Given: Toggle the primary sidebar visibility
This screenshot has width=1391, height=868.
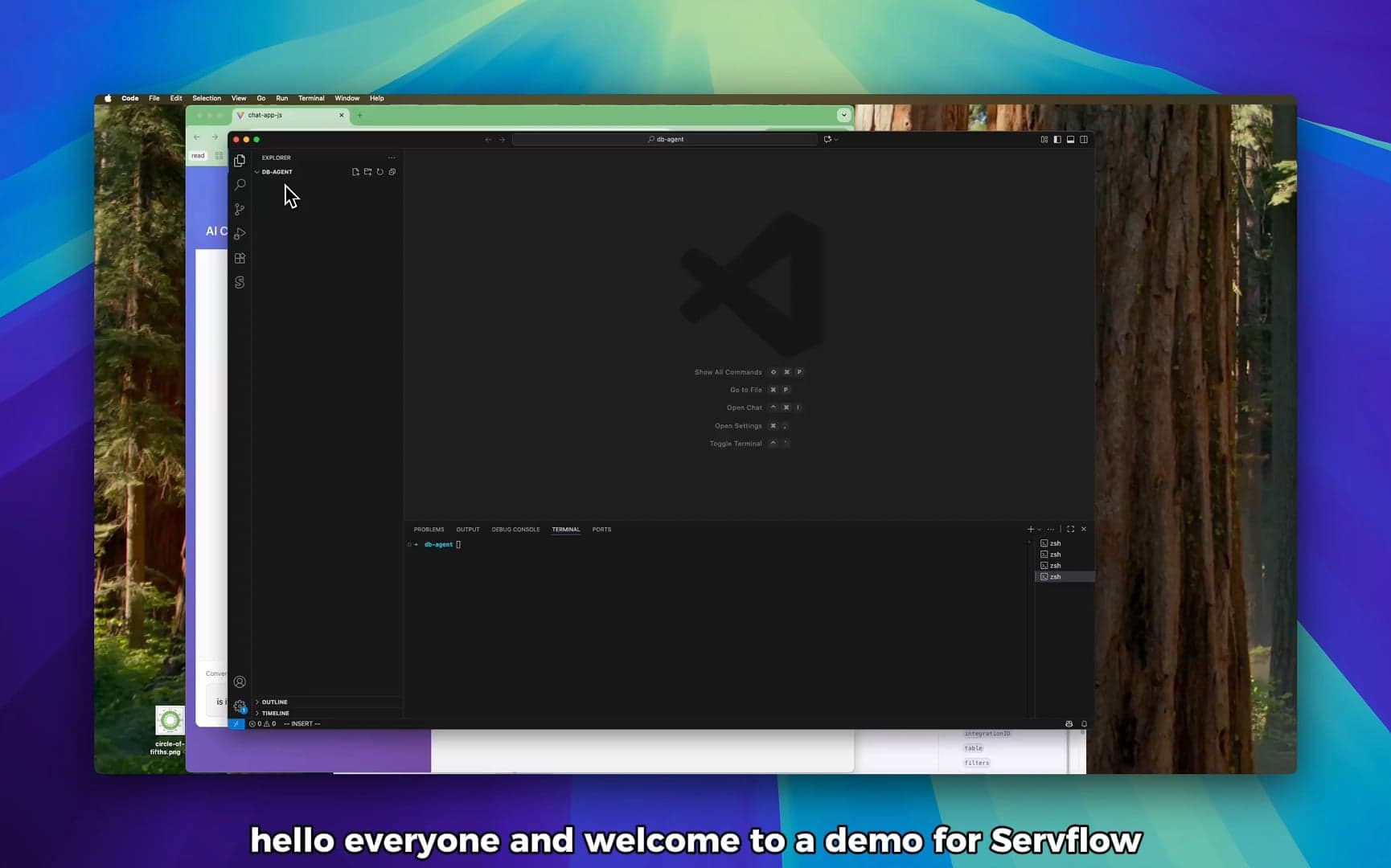Looking at the screenshot, I should pos(1057,139).
